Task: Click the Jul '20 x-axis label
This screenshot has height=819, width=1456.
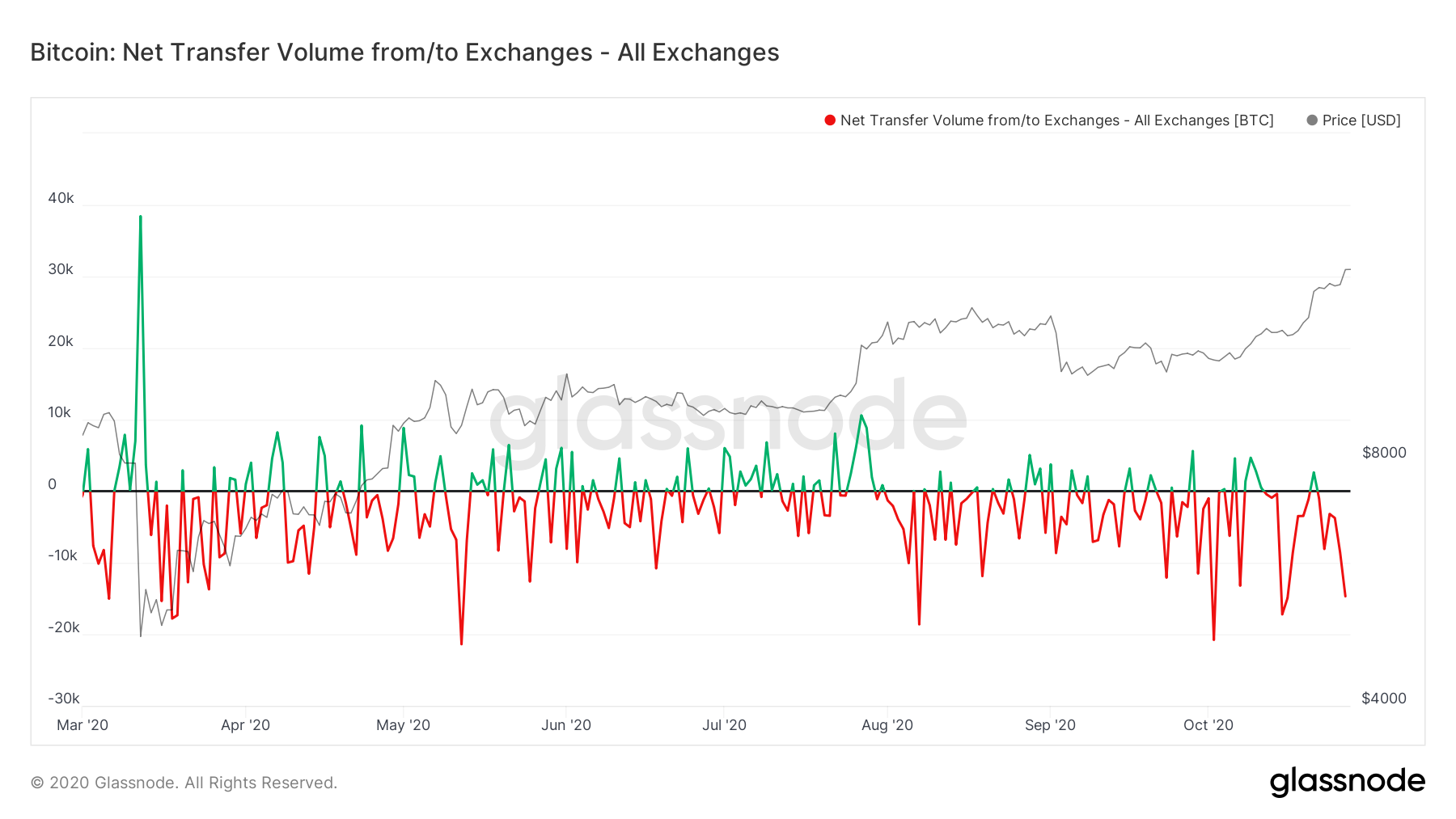Action: click(x=724, y=725)
